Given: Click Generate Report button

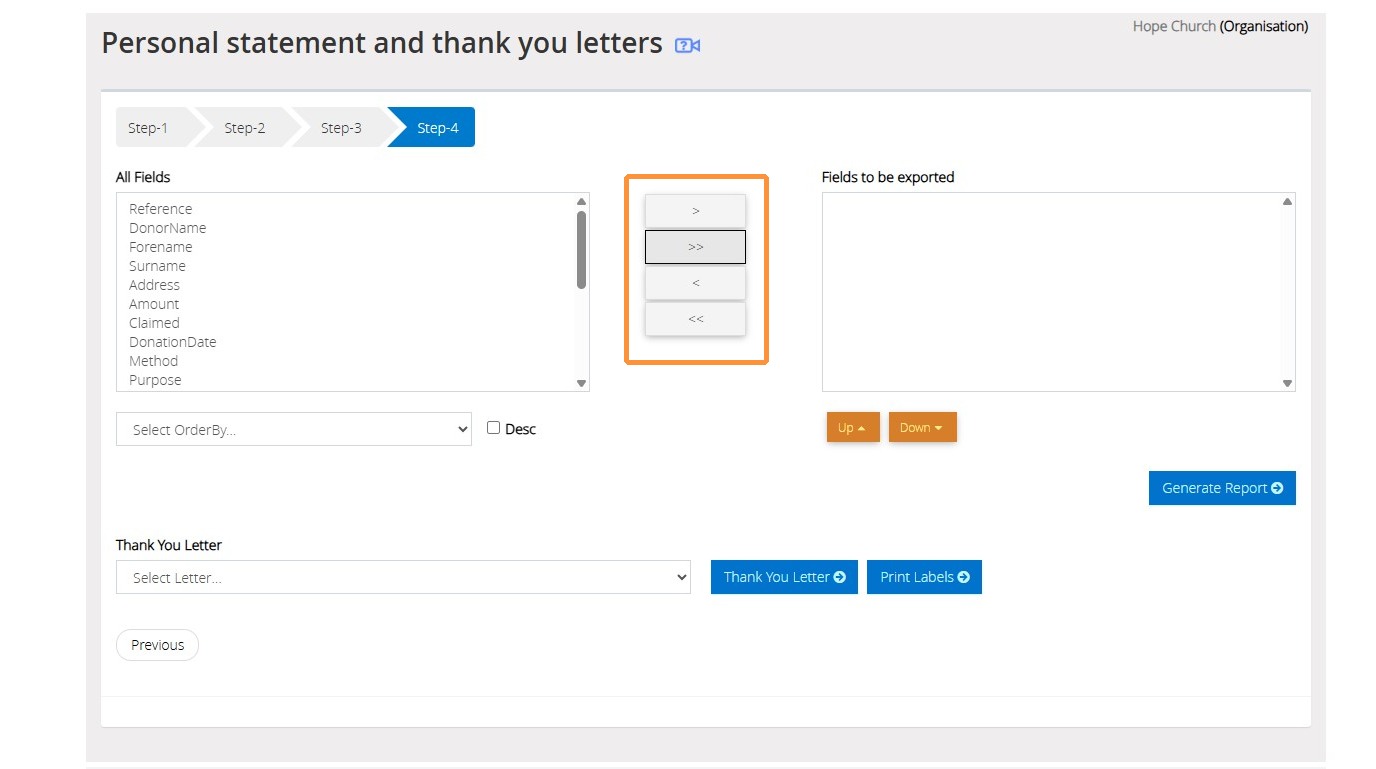Looking at the screenshot, I should 1222,488.
